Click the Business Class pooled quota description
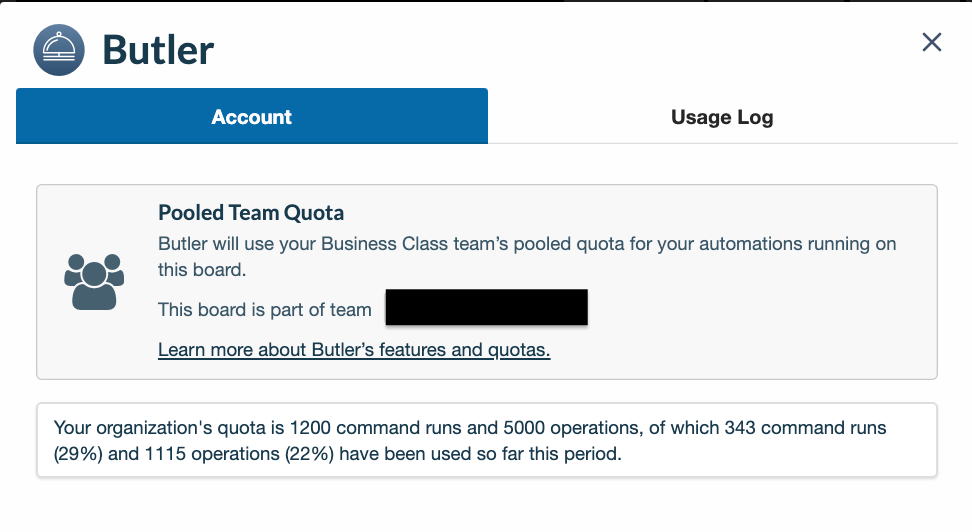972x532 pixels. [527, 257]
